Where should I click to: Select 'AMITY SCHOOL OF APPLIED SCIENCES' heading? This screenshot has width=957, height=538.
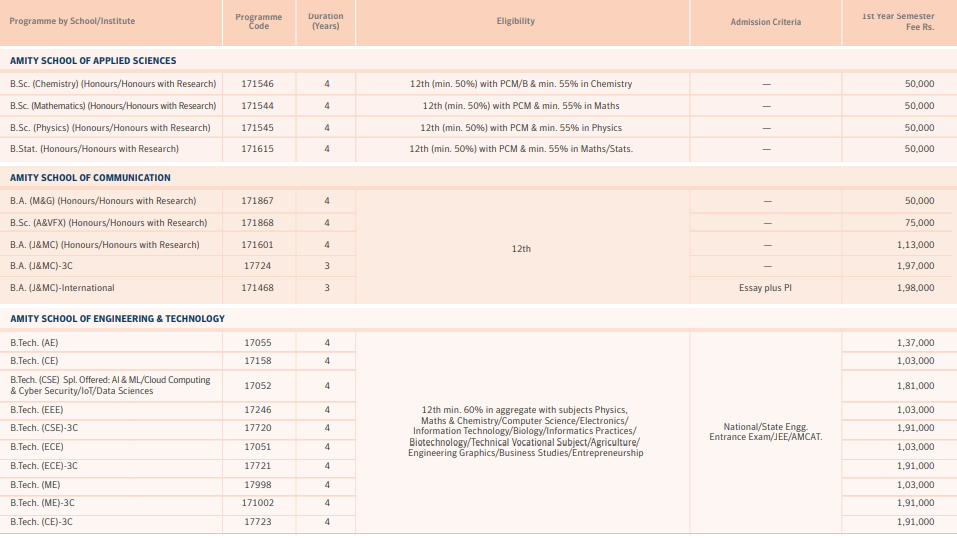point(93,60)
